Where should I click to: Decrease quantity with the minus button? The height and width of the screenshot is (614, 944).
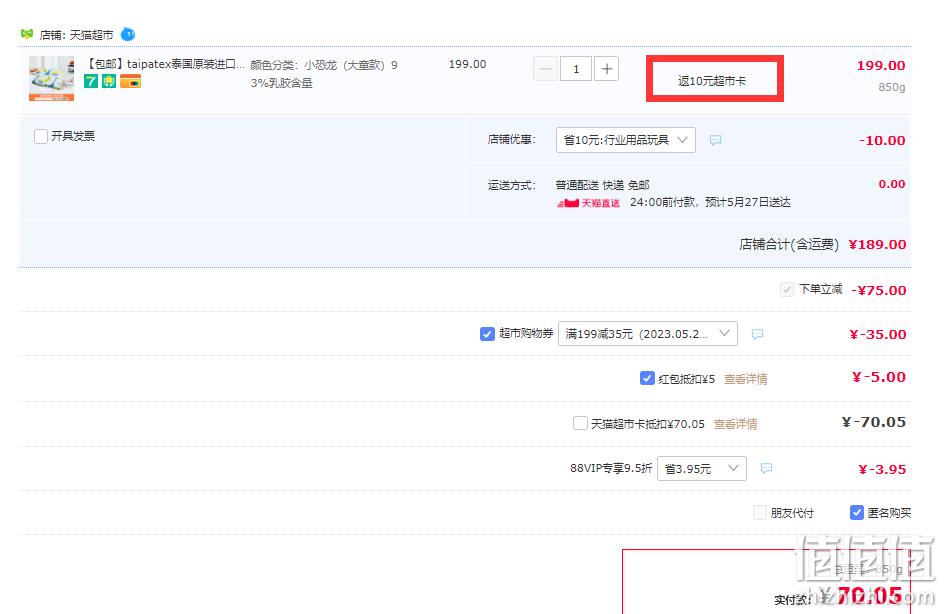545,69
